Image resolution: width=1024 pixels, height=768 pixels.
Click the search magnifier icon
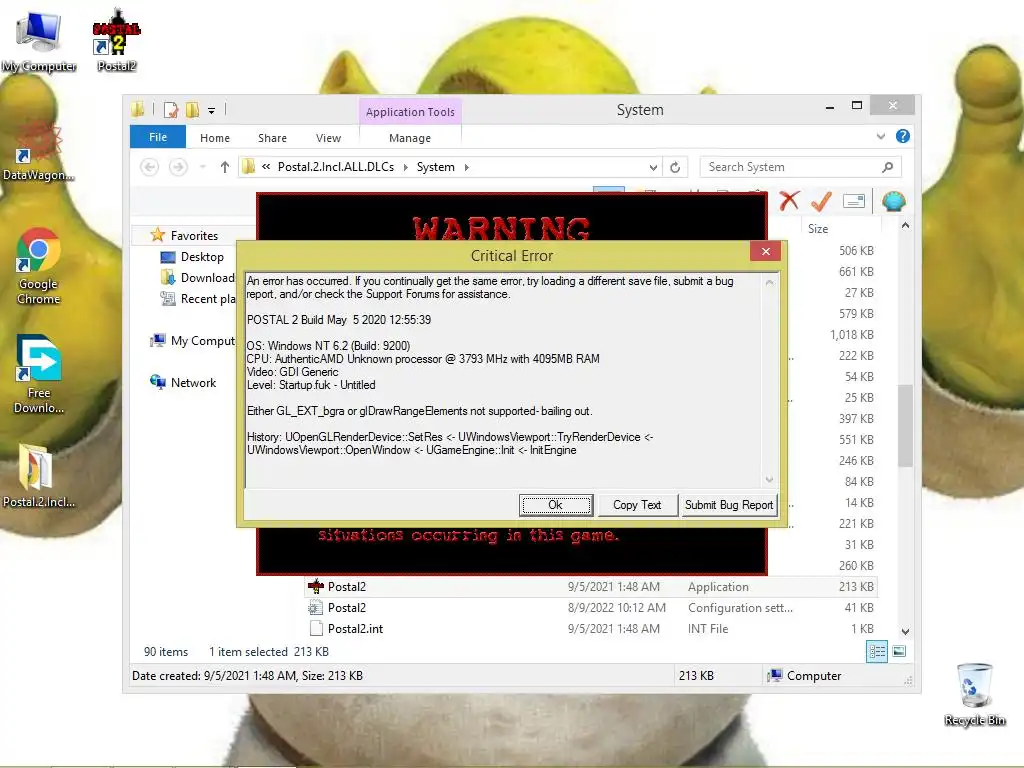887,167
